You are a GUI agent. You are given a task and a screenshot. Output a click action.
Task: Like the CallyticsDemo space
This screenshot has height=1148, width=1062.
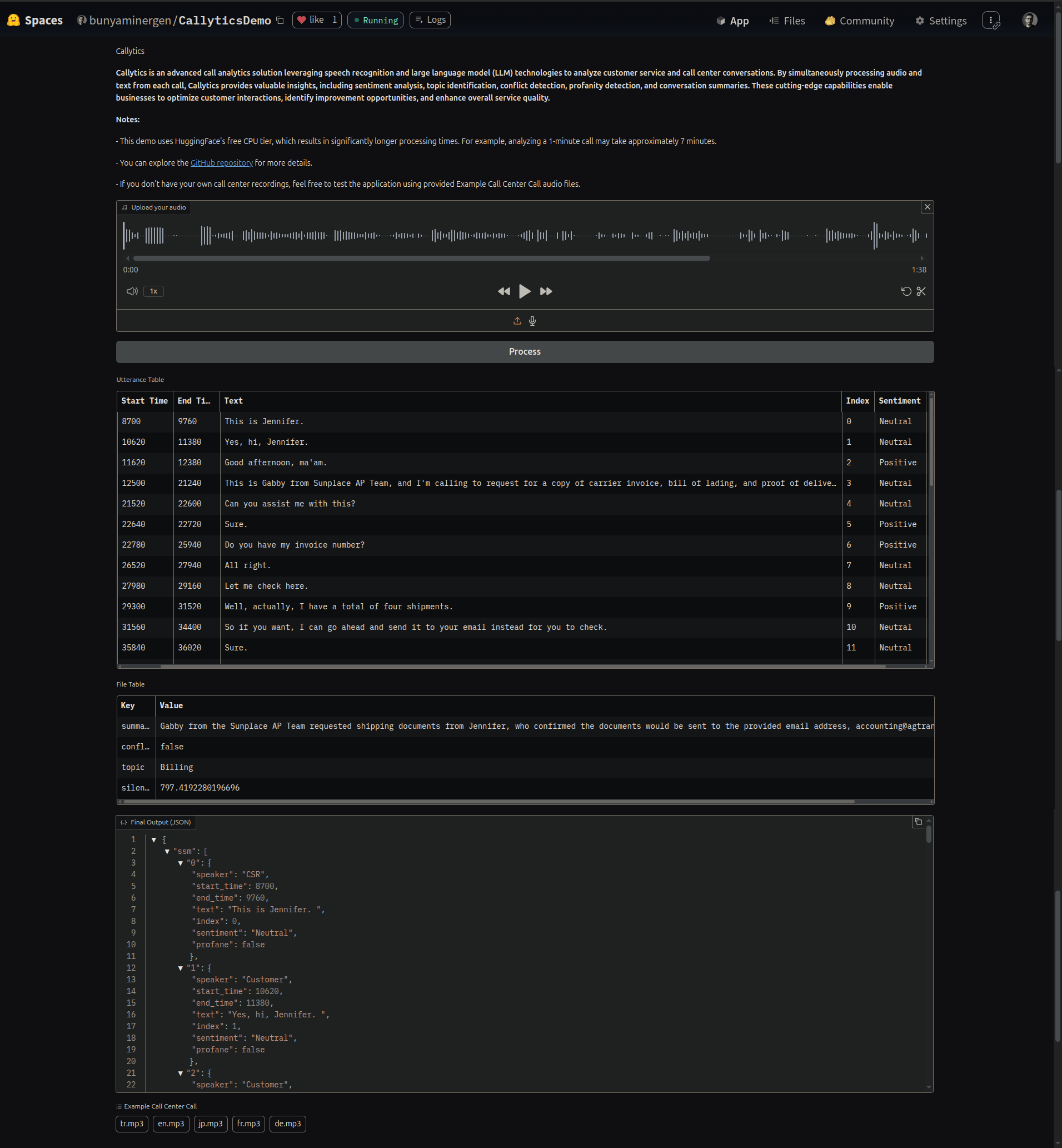[317, 20]
